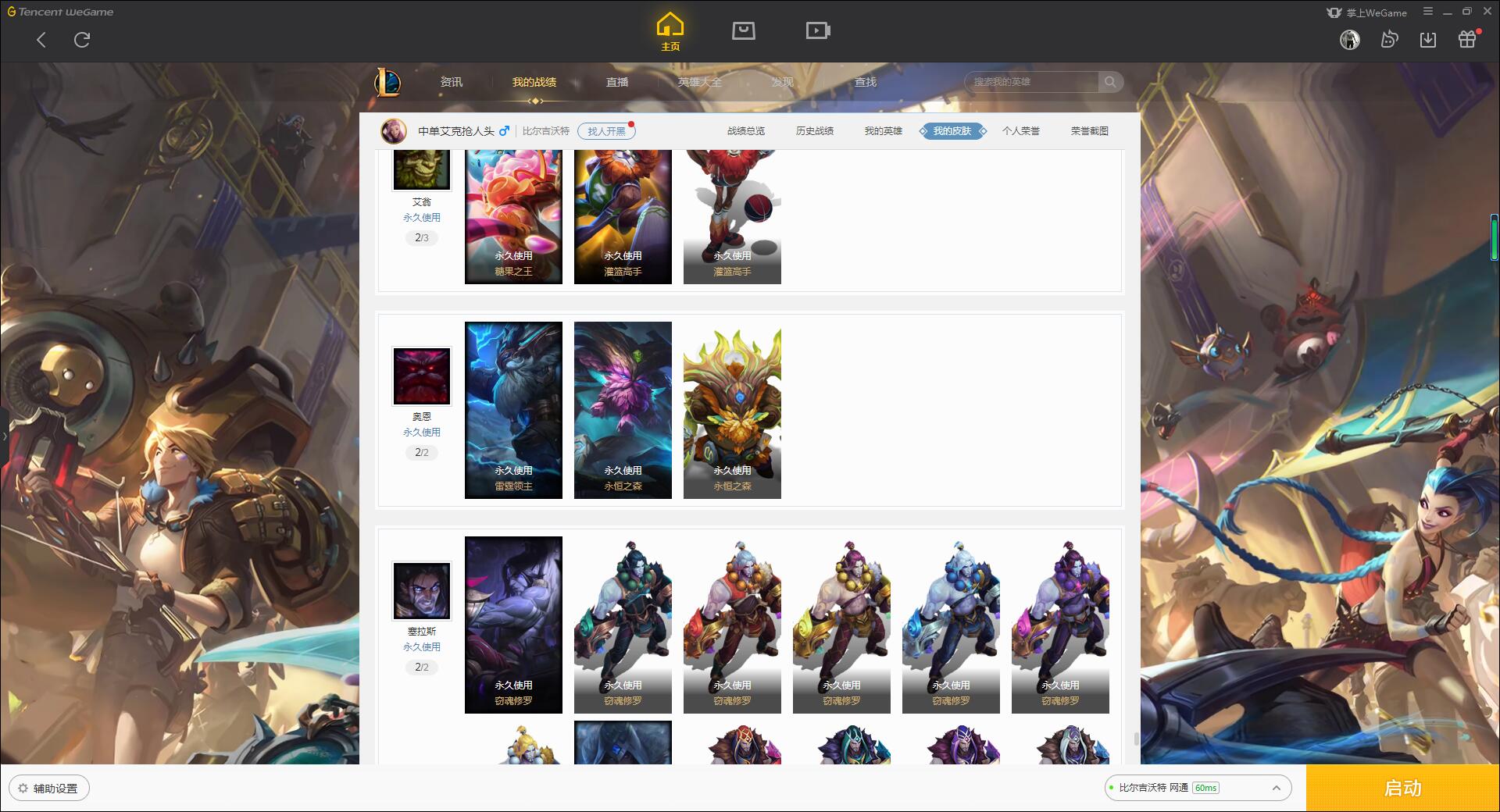Open the download manager icon

[1428, 40]
